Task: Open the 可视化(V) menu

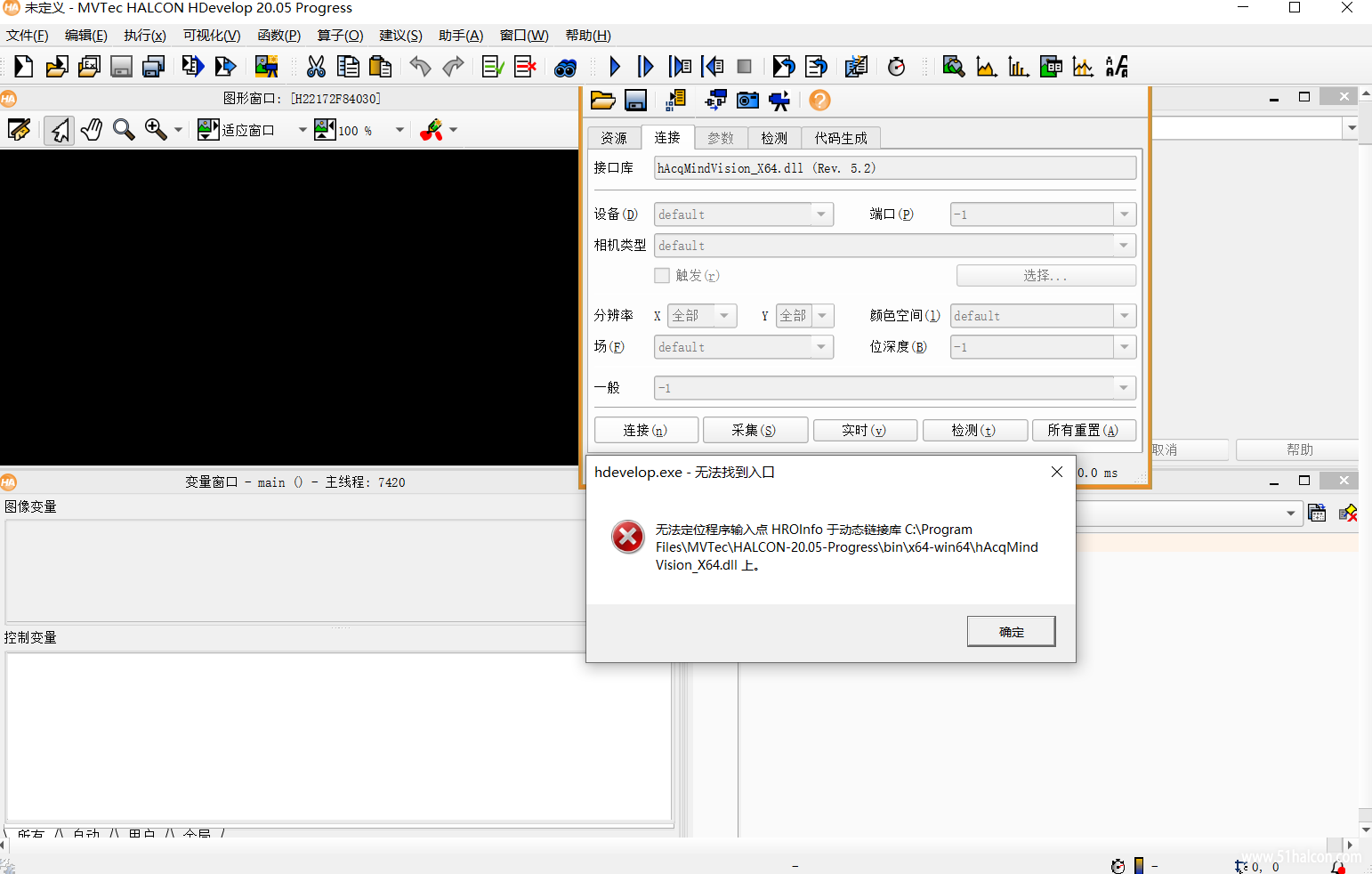Action: (212, 36)
